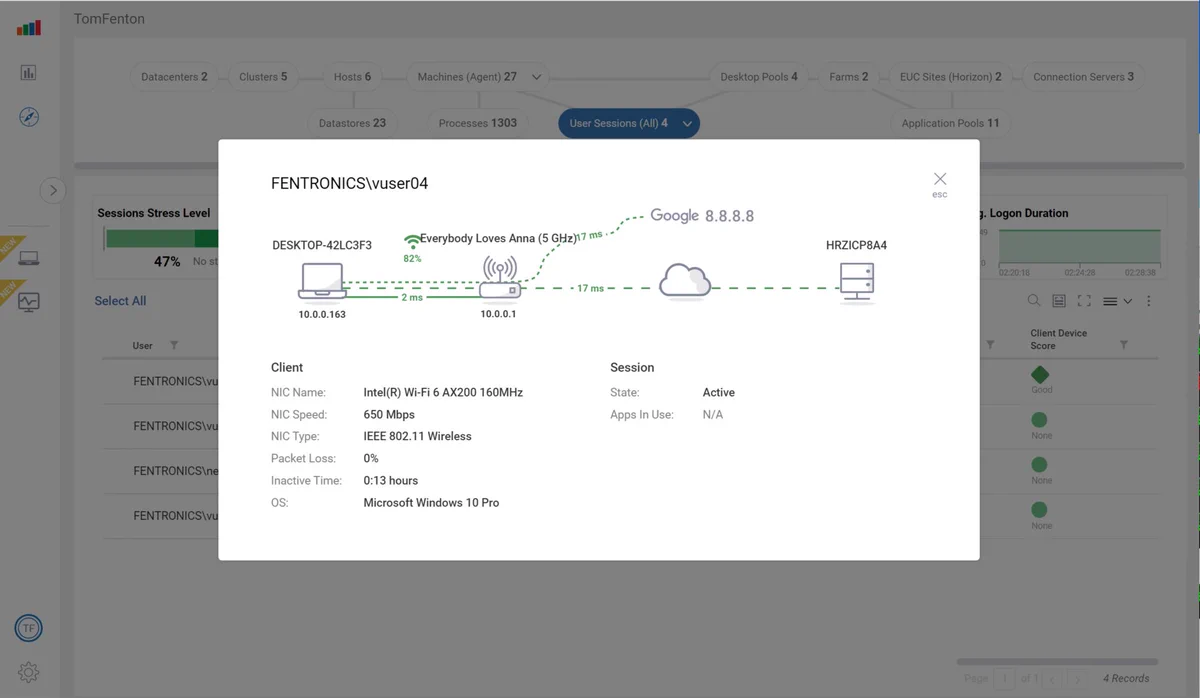Click the 650 Mbps NIC speed value

[389, 414]
